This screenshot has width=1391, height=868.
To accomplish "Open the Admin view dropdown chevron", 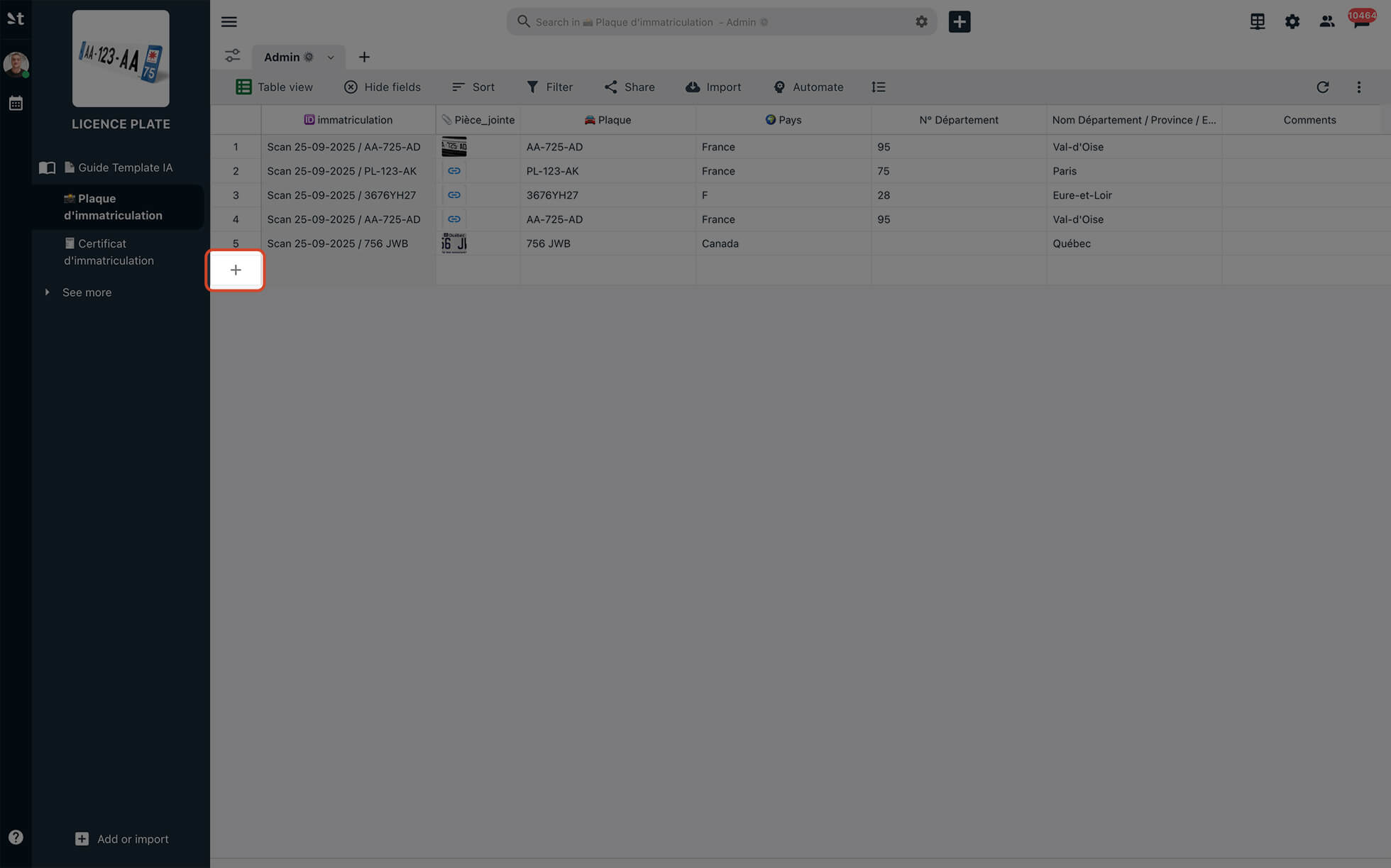I will point(331,57).
